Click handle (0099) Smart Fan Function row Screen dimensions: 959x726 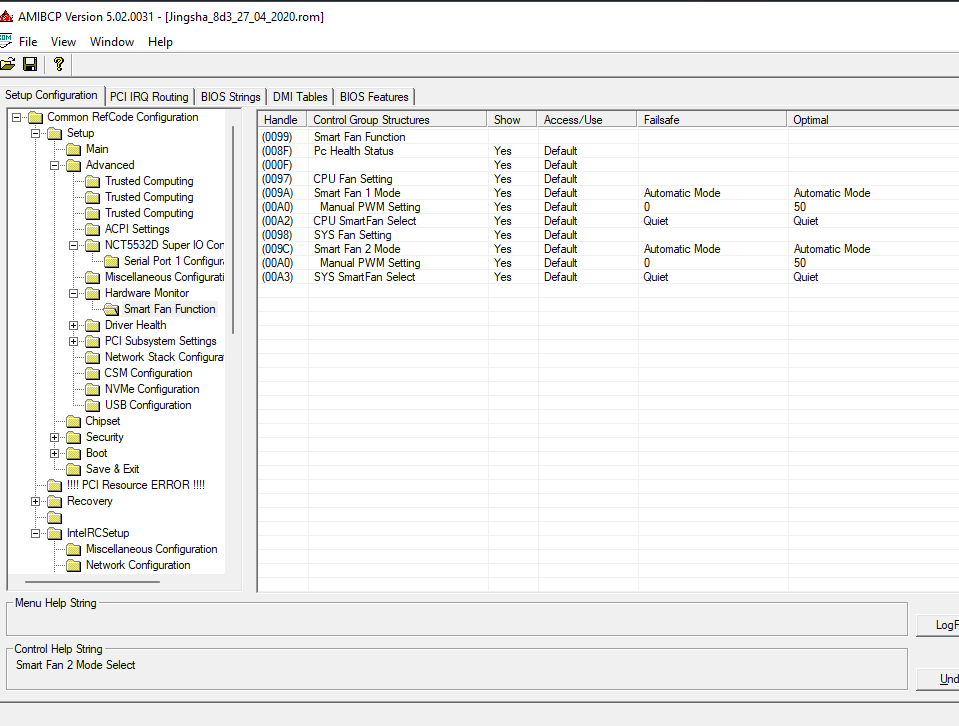pyautogui.click(x=609, y=137)
